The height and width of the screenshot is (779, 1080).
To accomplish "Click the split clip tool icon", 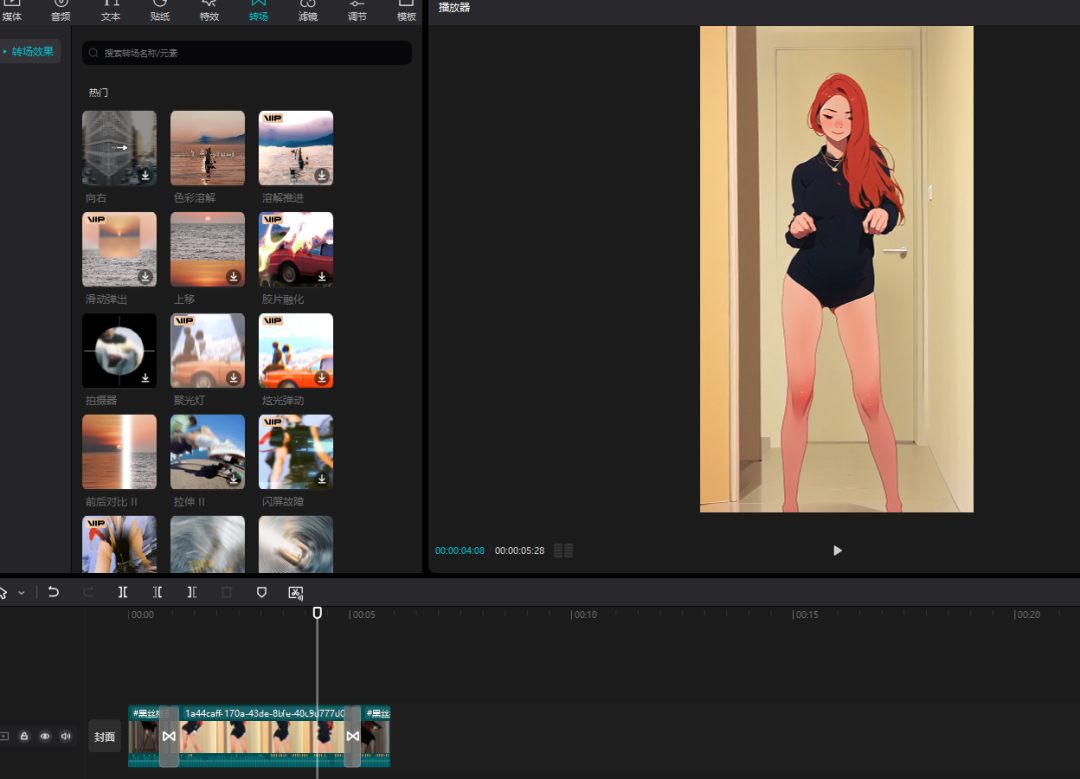I will [123, 592].
